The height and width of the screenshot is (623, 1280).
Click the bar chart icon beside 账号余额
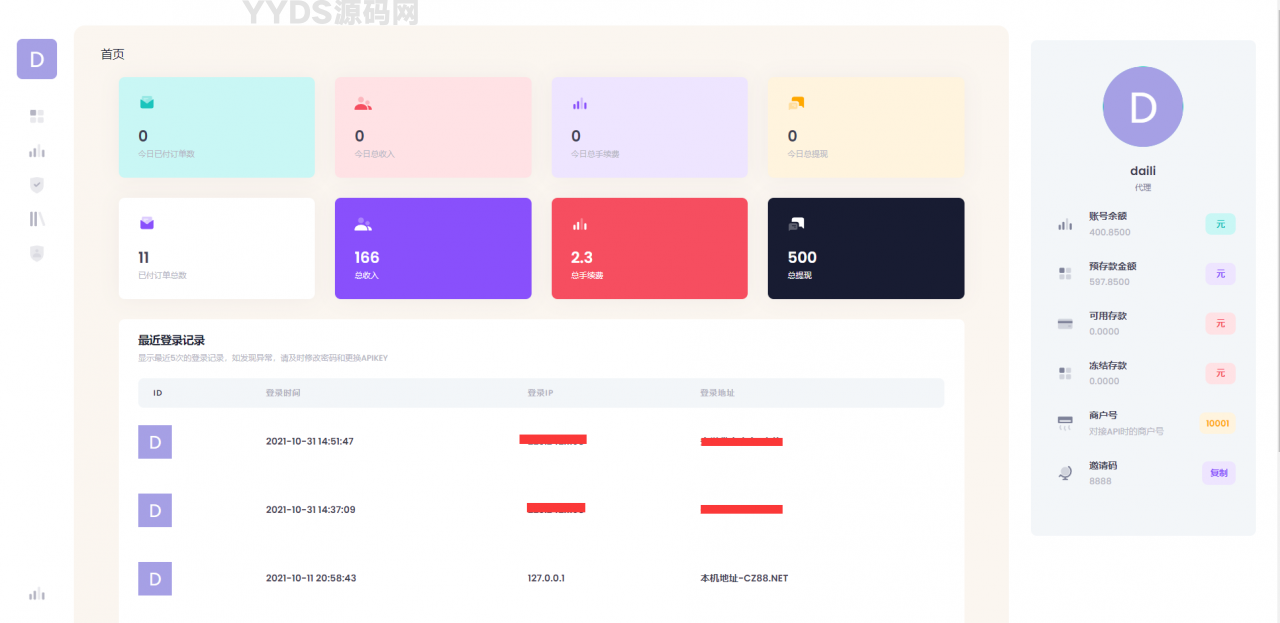coord(1065,224)
